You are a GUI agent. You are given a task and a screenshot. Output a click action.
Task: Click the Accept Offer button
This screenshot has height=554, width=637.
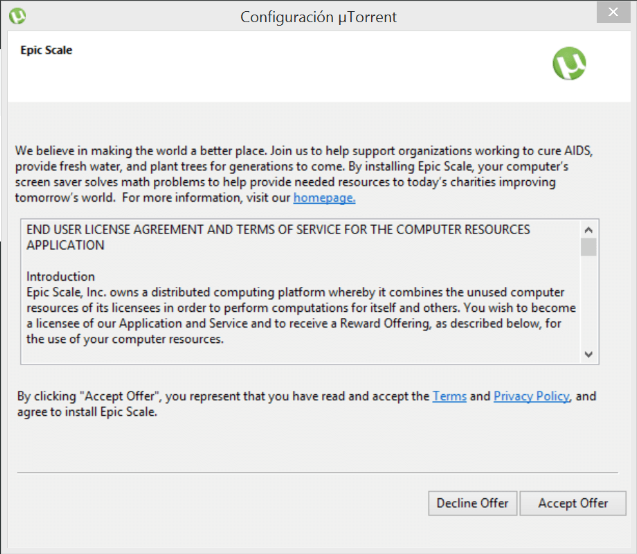tap(573, 503)
